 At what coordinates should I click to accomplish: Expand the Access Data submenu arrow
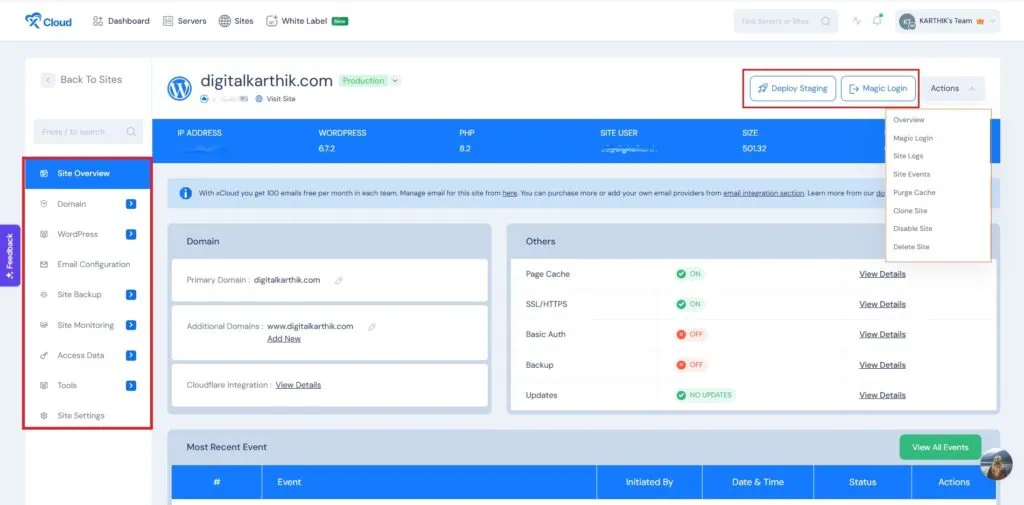point(131,355)
